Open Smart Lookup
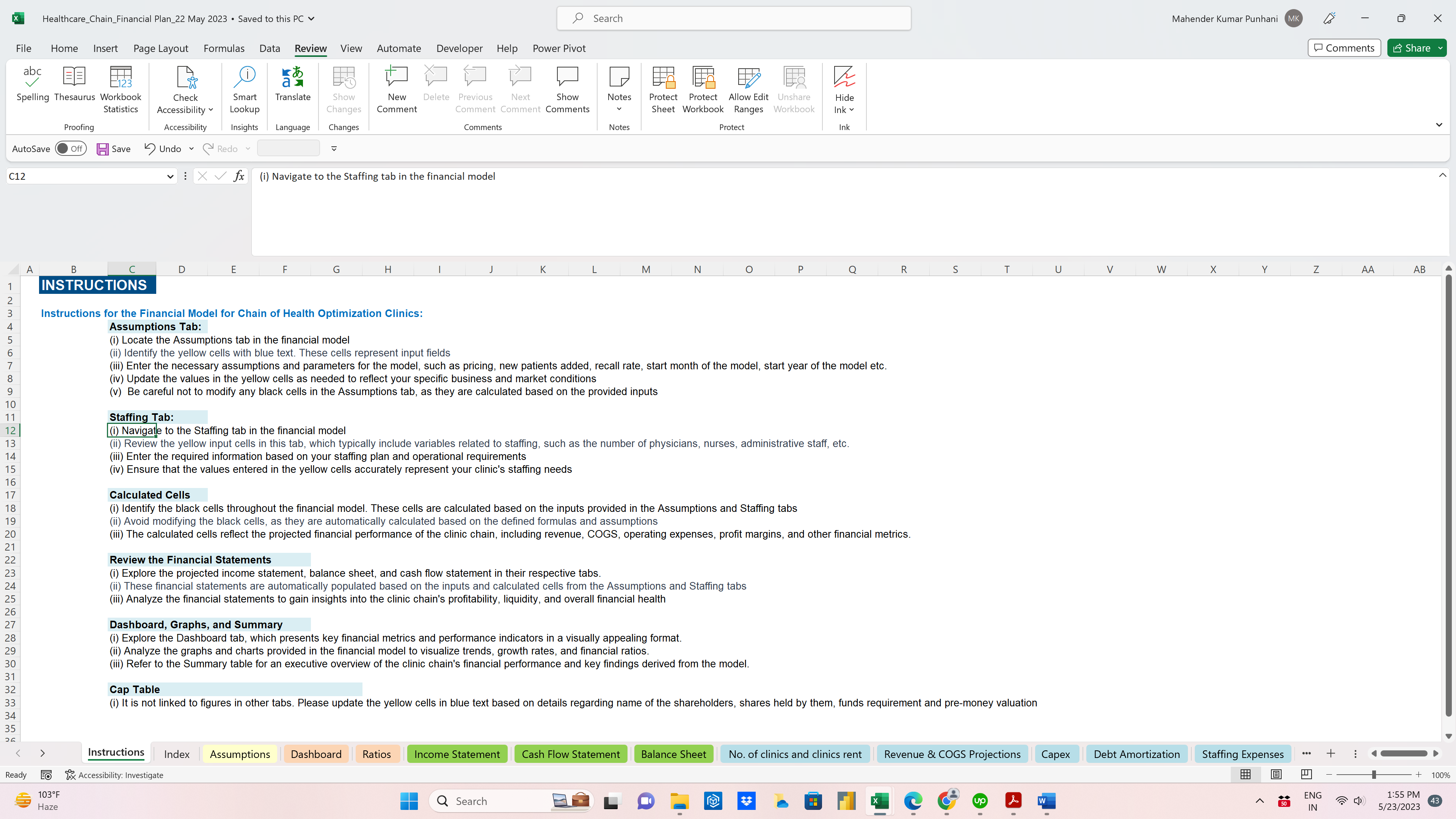Image resolution: width=1456 pixels, height=819 pixels. [x=244, y=90]
